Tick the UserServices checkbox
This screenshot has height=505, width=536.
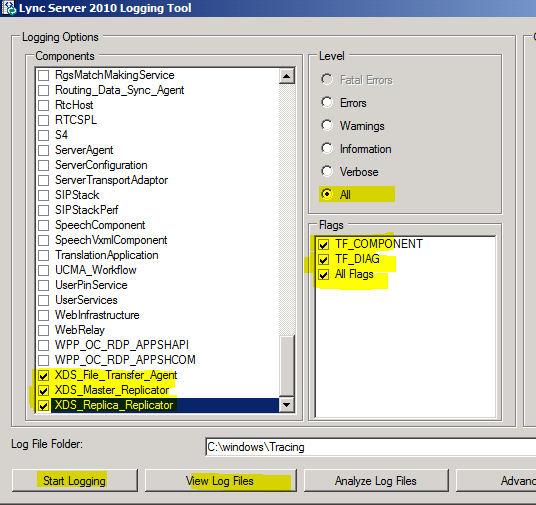(43, 300)
